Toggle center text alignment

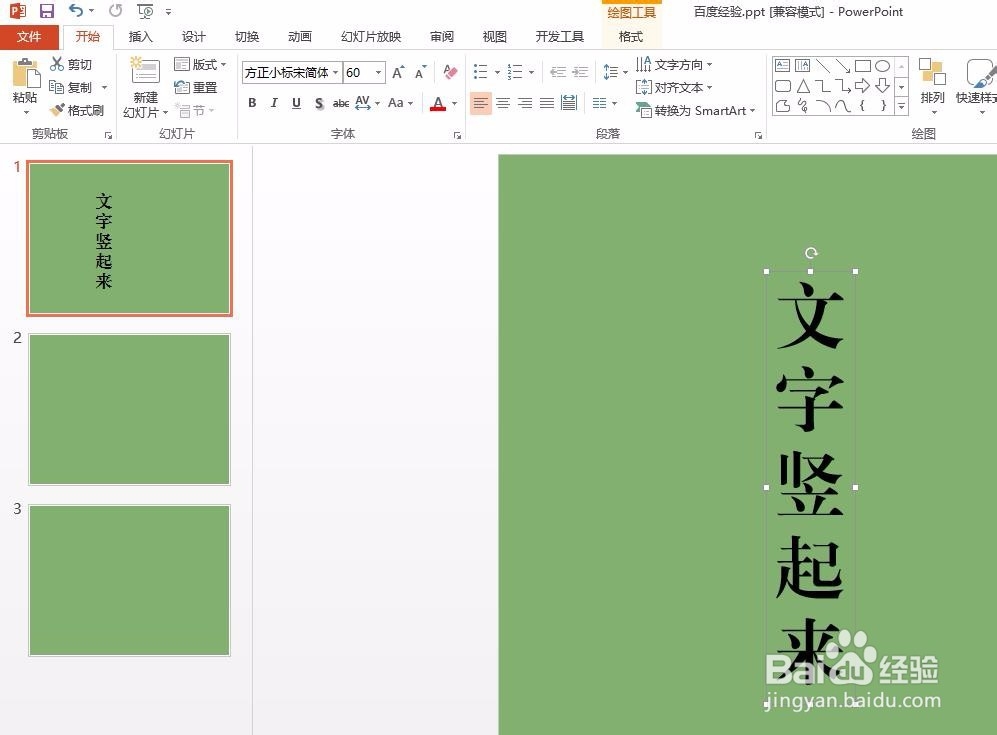[503, 102]
